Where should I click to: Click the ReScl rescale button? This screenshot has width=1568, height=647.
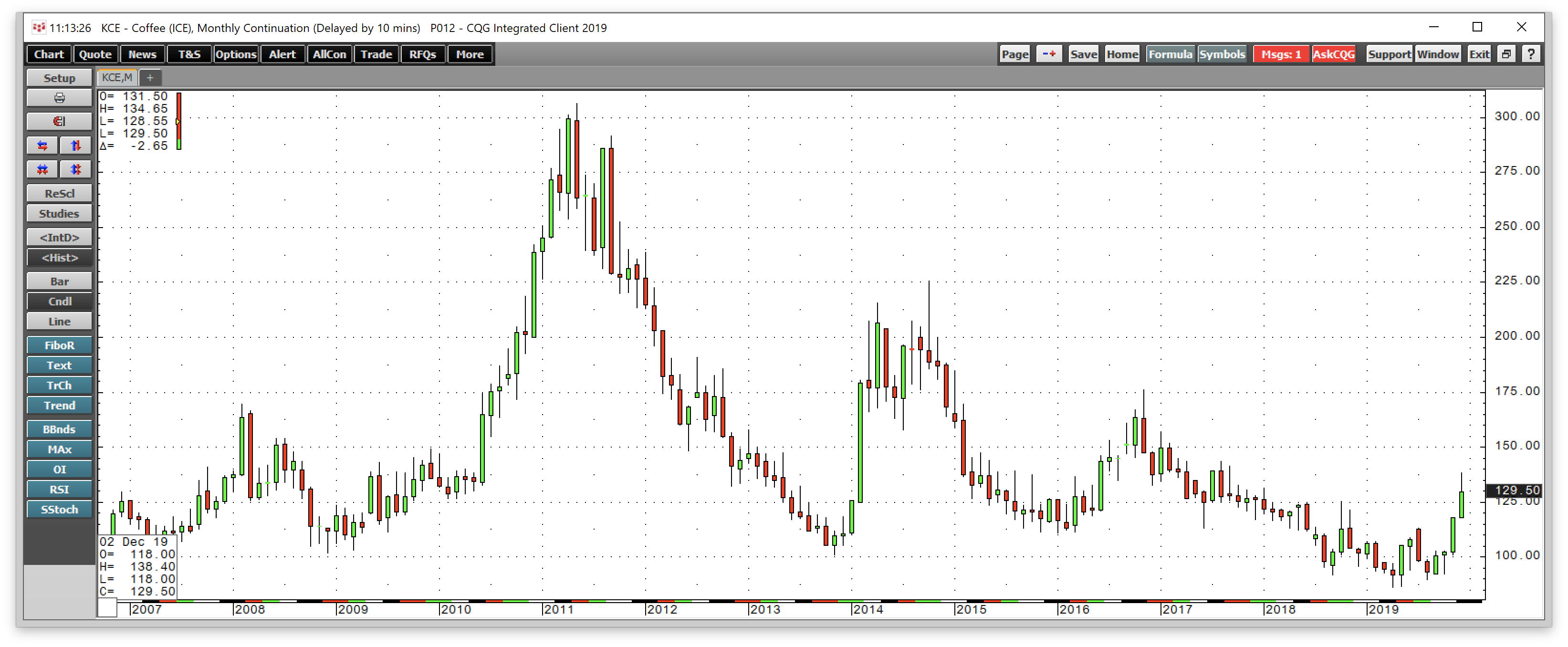click(x=59, y=194)
